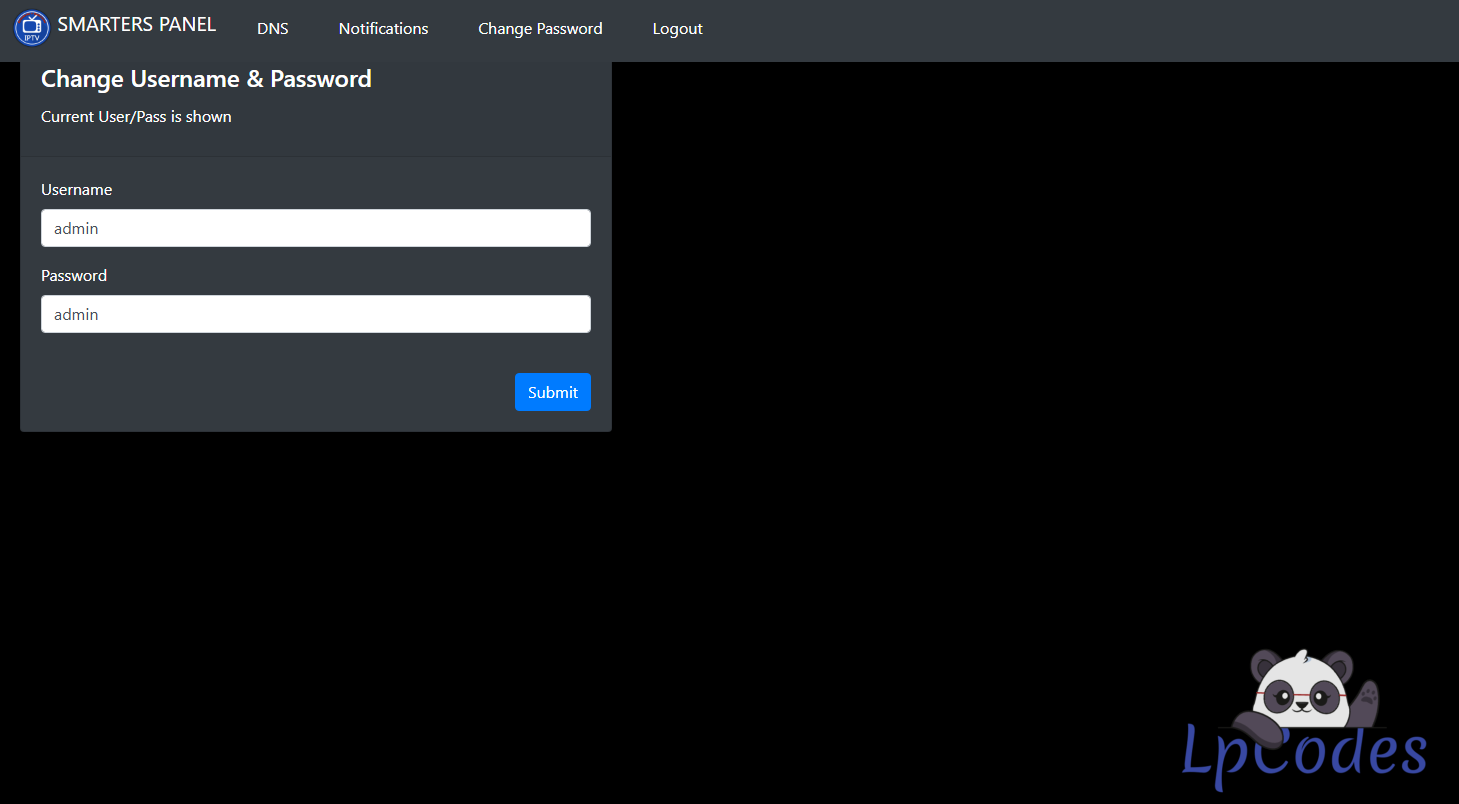Go to the Notifications menu item
Viewport: 1459px width, 804px height.
coord(383,29)
